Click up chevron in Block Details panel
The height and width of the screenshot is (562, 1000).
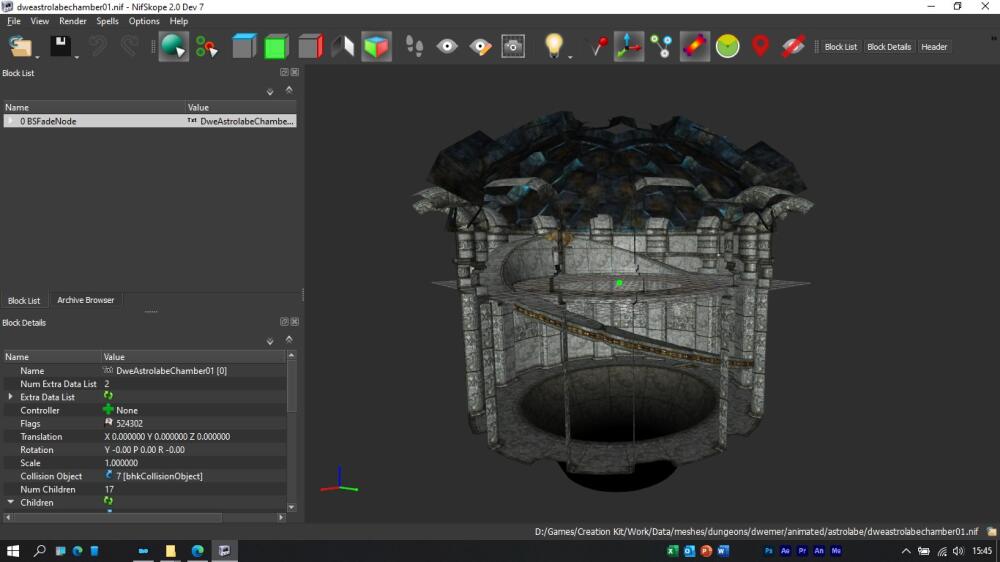(x=289, y=339)
